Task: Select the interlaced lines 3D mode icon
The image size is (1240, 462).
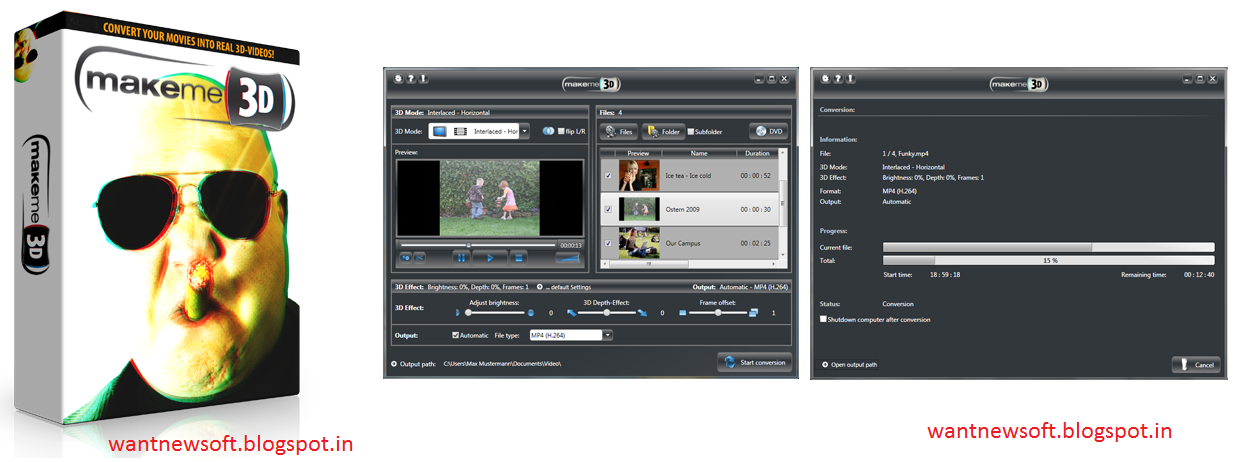Action: (x=460, y=131)
